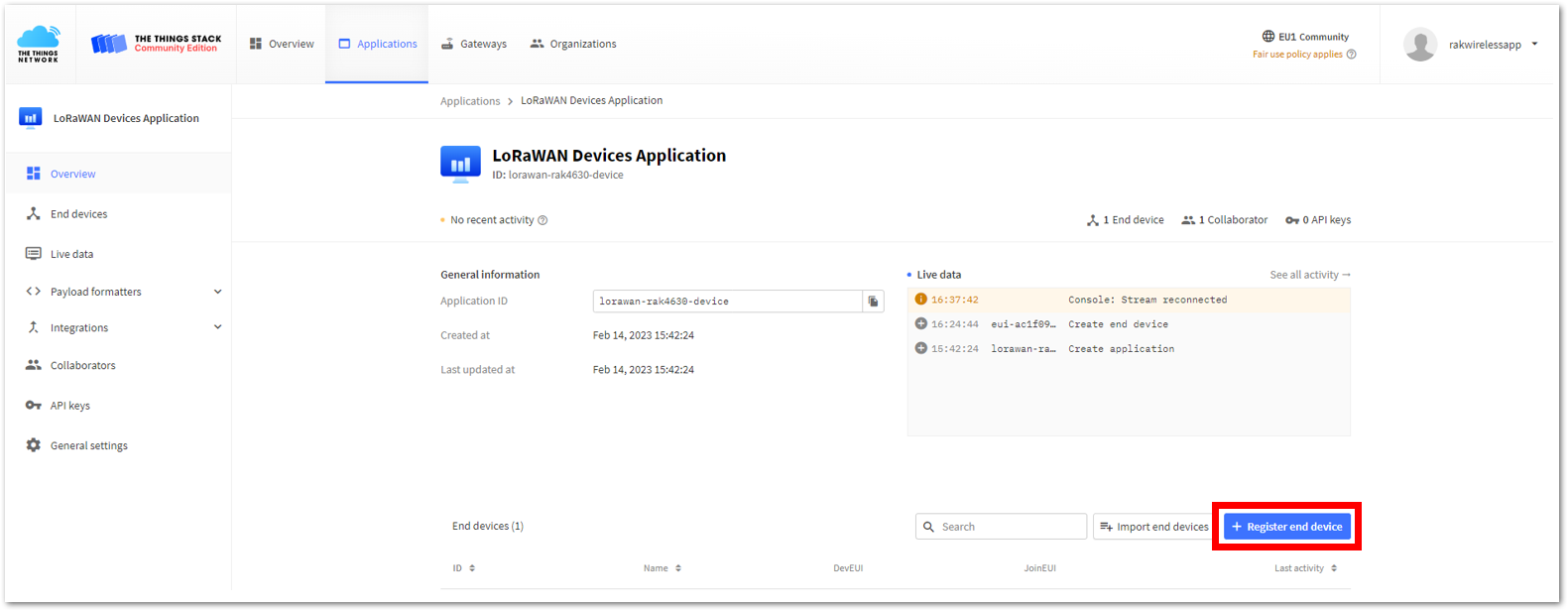Click the fair use policy help icon
1568x611 pixels.
[x=1351, y=55]
